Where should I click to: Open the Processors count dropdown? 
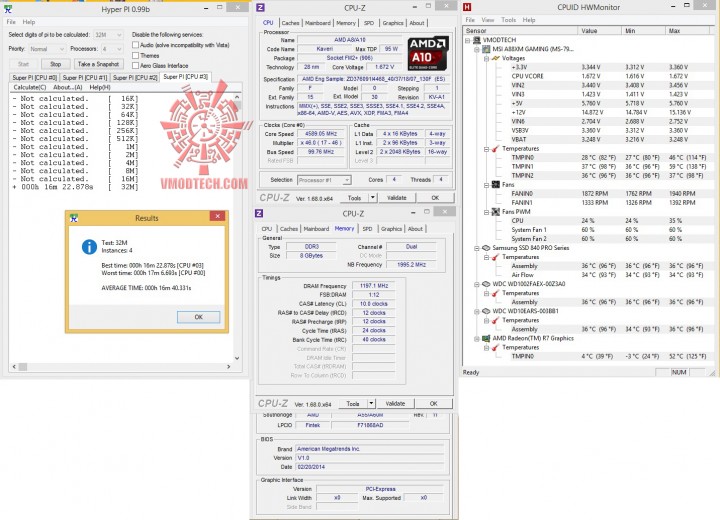point(112,49)
